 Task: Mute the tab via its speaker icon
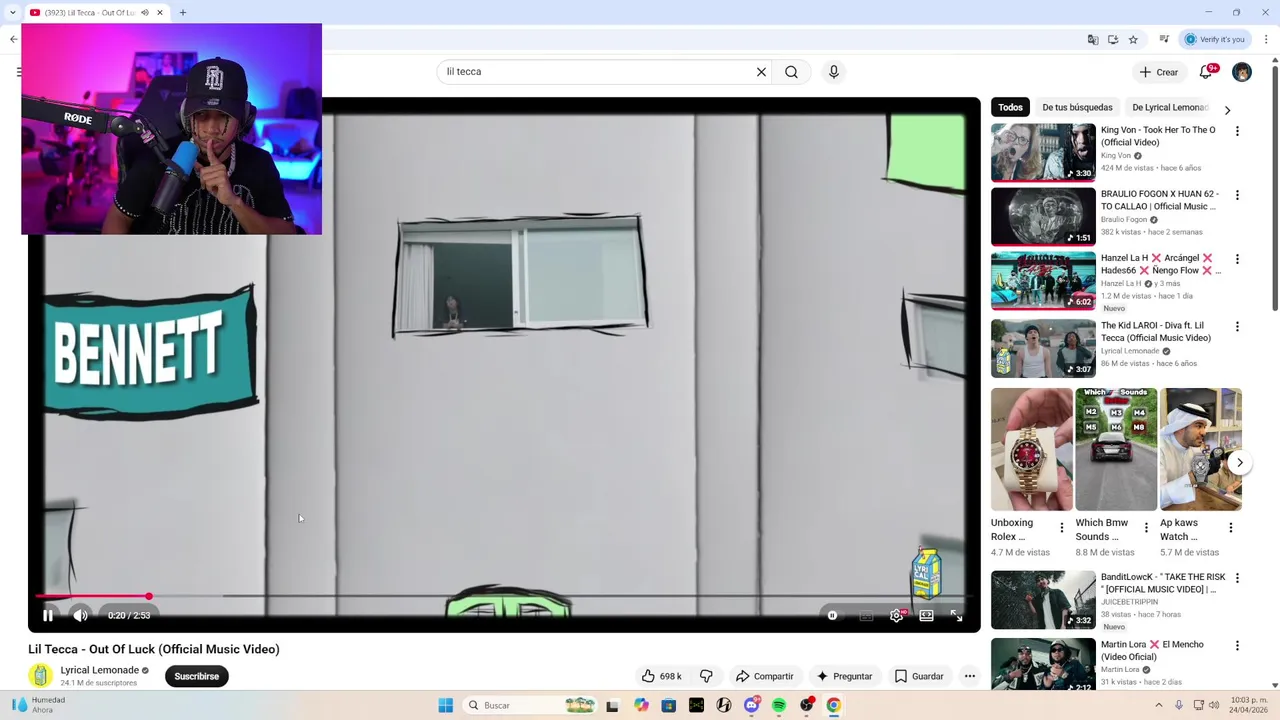(145, 12)
